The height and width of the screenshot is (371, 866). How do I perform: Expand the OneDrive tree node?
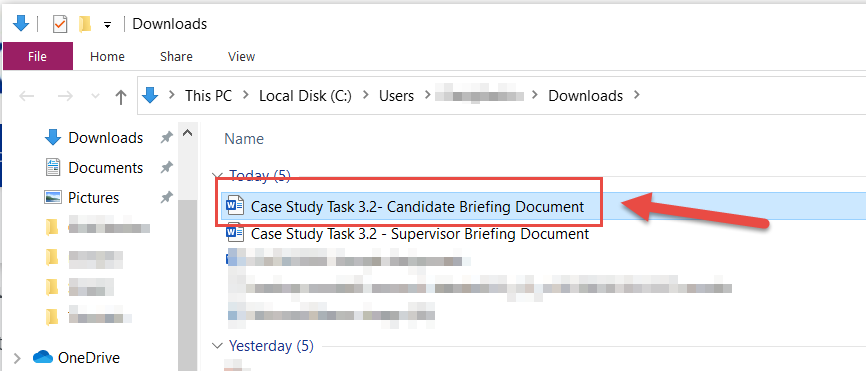tap(17, 358)
